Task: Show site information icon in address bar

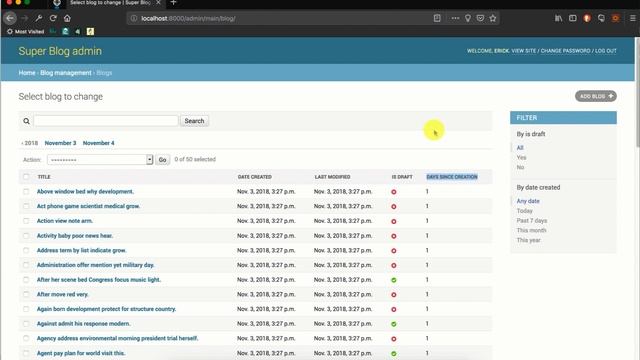Action: tap(133, 18)
